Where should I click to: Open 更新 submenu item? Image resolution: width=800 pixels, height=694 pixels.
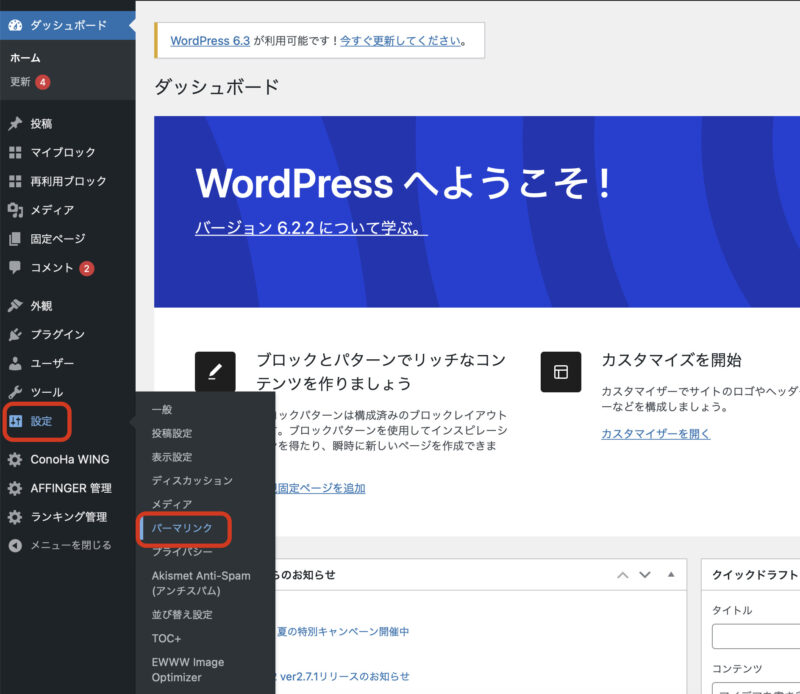click(20, 82)
